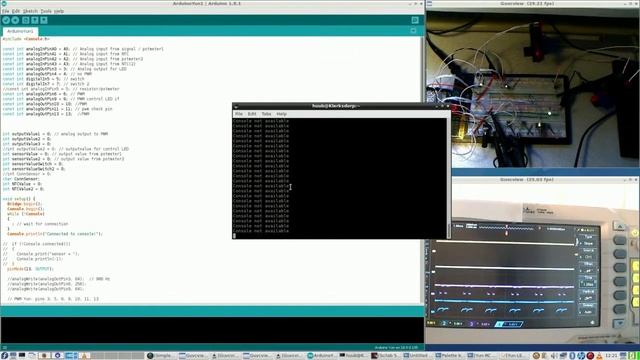
Task: Open a sketch with the Open icon
Action: (x=35, y=20)
